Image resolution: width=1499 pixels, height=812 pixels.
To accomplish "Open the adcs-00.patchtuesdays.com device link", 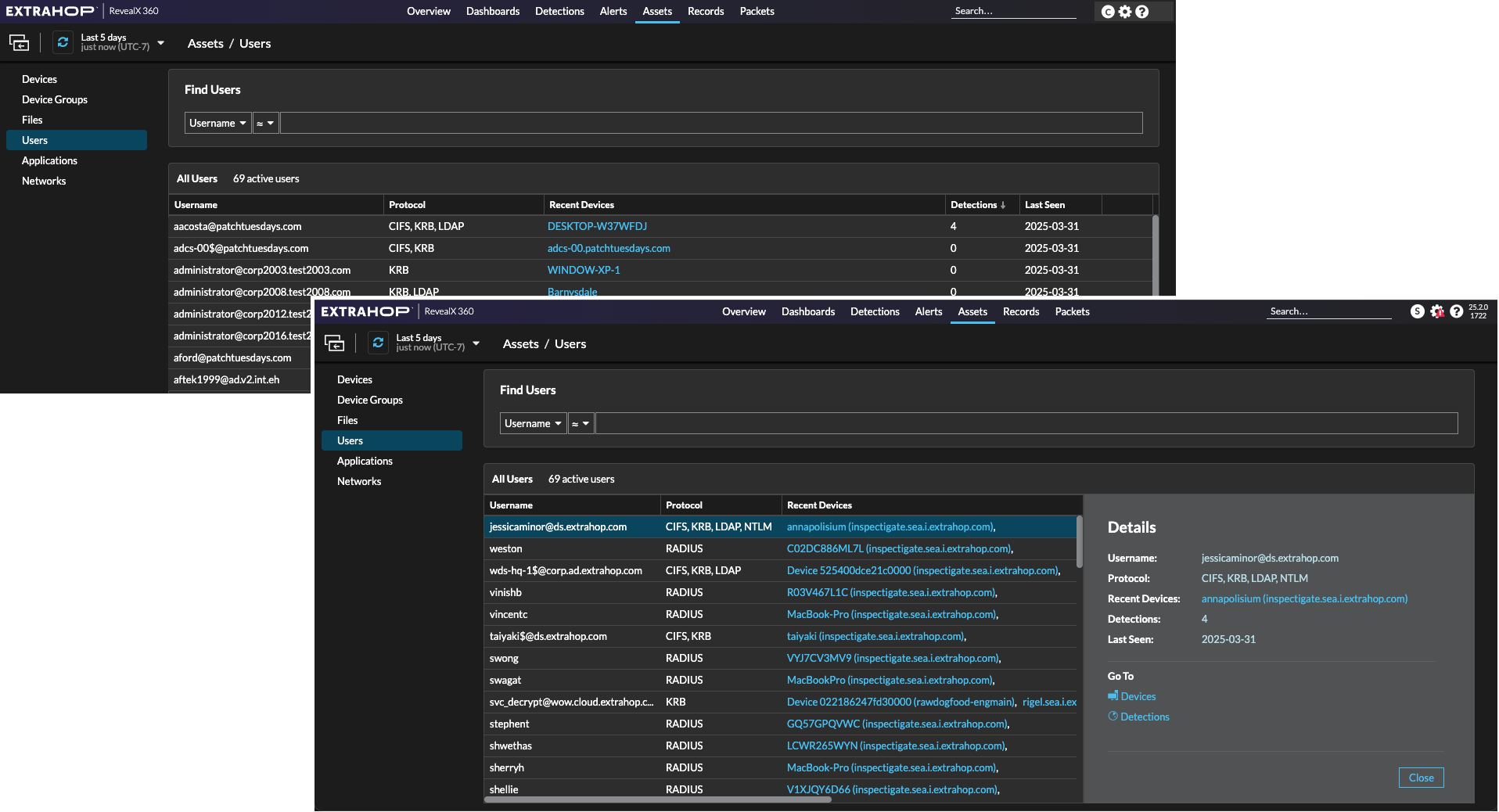I will click(x=609, y=248).
